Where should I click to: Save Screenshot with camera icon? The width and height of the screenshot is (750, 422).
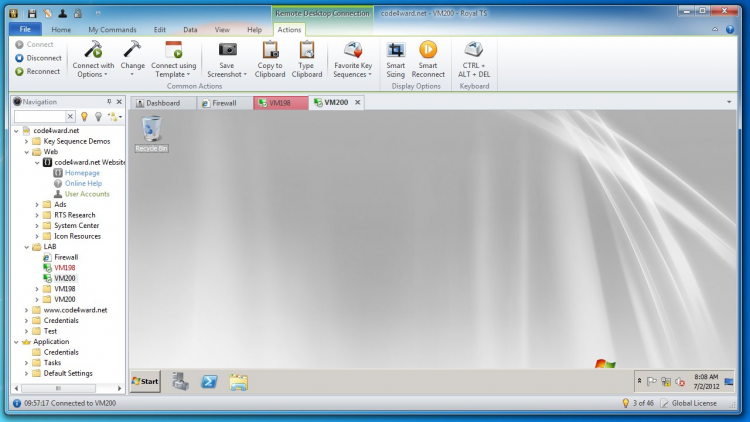point(227,60)
